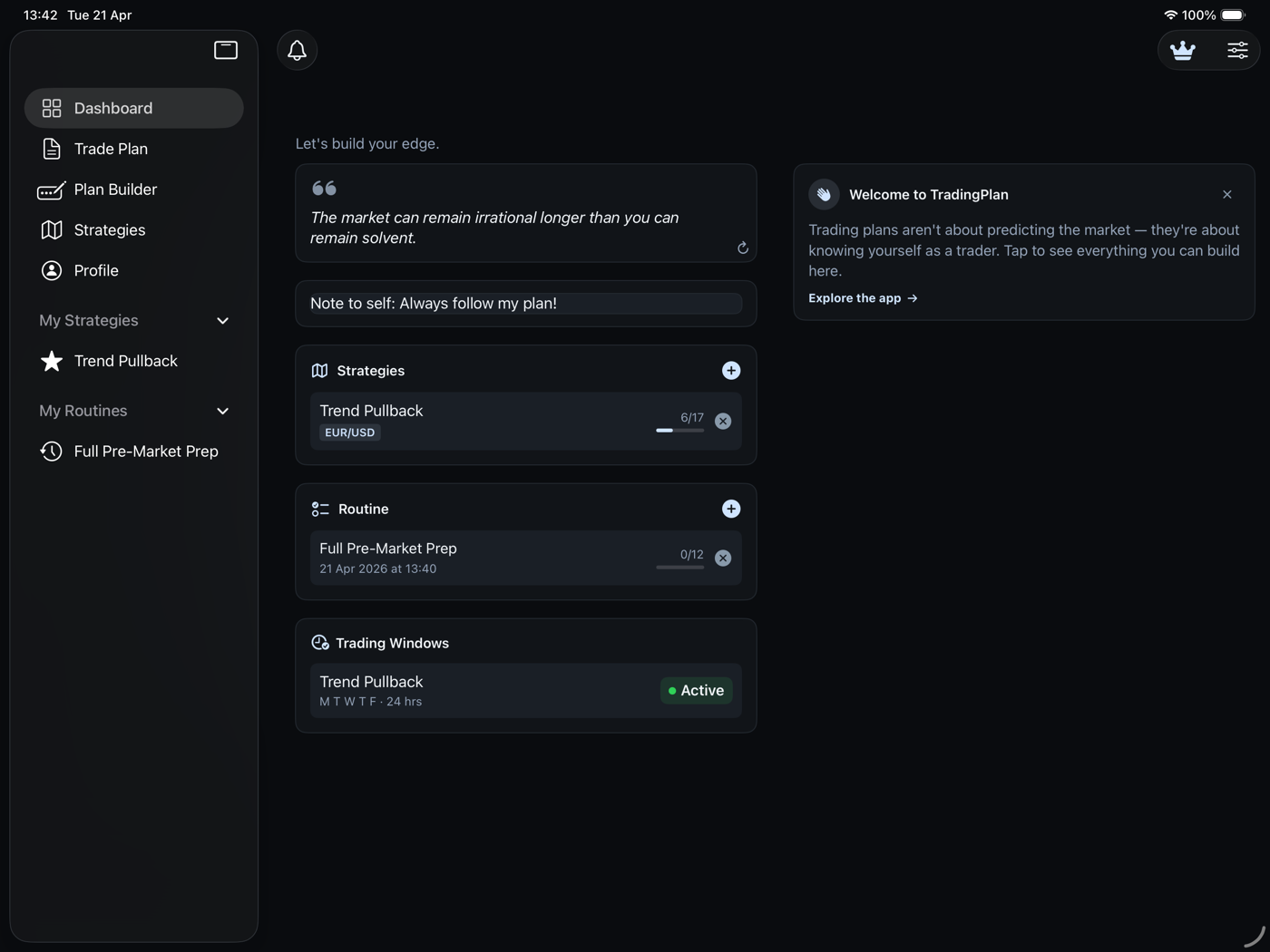The height and width of the screenshot is (952, 1270).
Task: Click the 13:42 clock in status bar
Action: pos(41,15)
